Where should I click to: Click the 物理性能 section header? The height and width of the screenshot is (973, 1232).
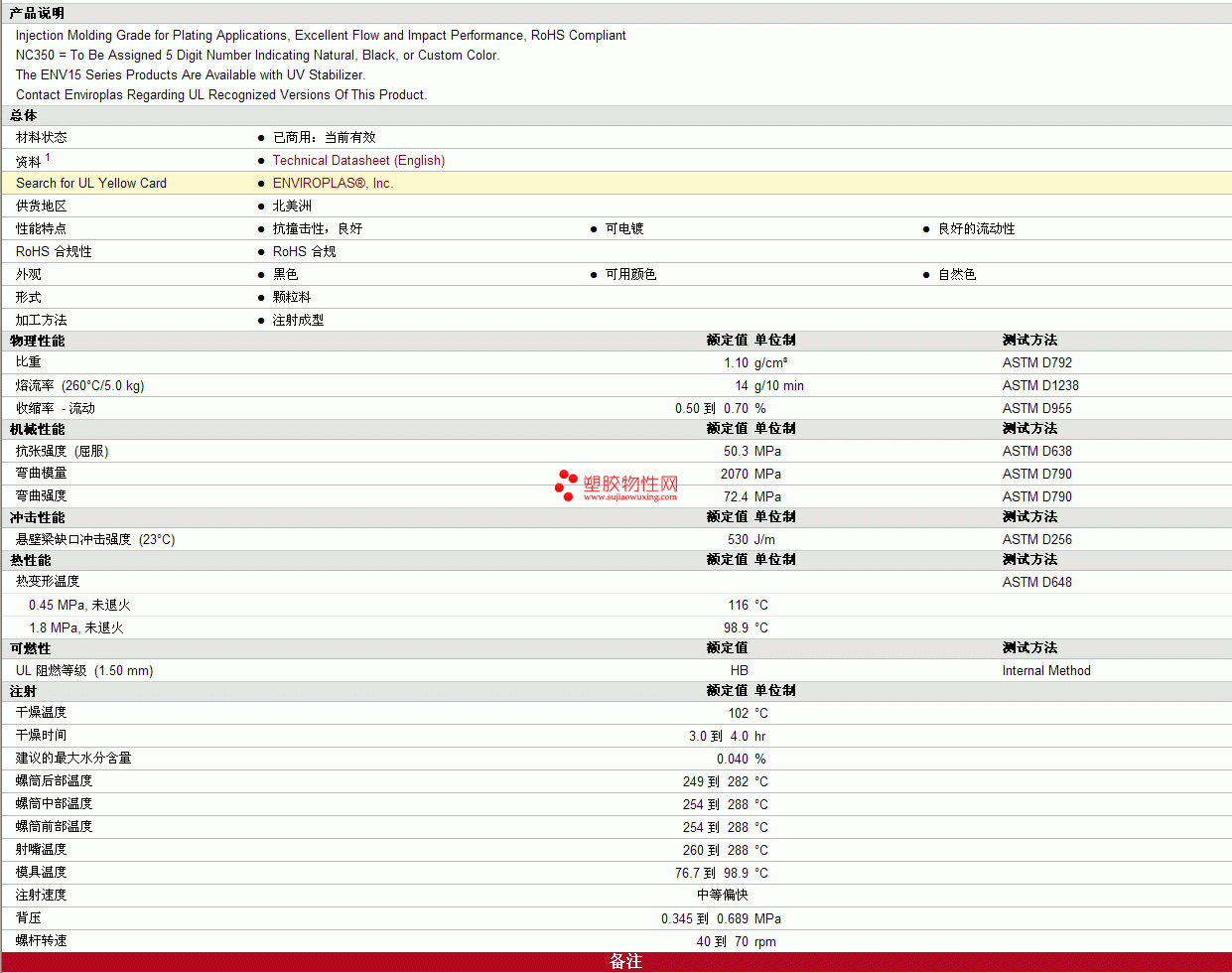(x=38, y=341)
